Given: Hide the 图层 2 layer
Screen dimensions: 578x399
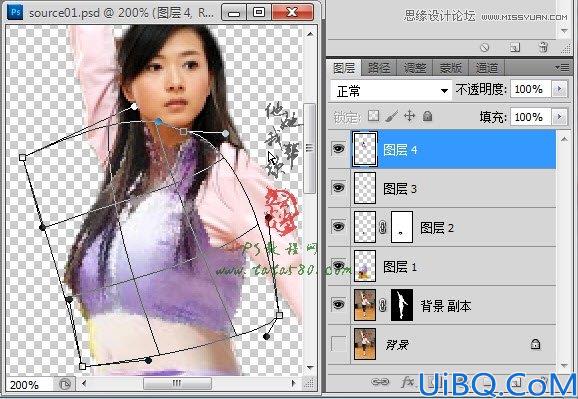Looking at the screenshot, I should [x=338, y=226].
